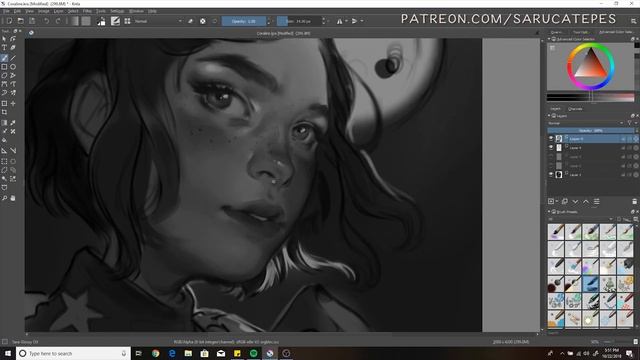The width and height of the screenshot is (640, 360).
Task: Select the Transform tool
Action: click(x=4, y=104)
